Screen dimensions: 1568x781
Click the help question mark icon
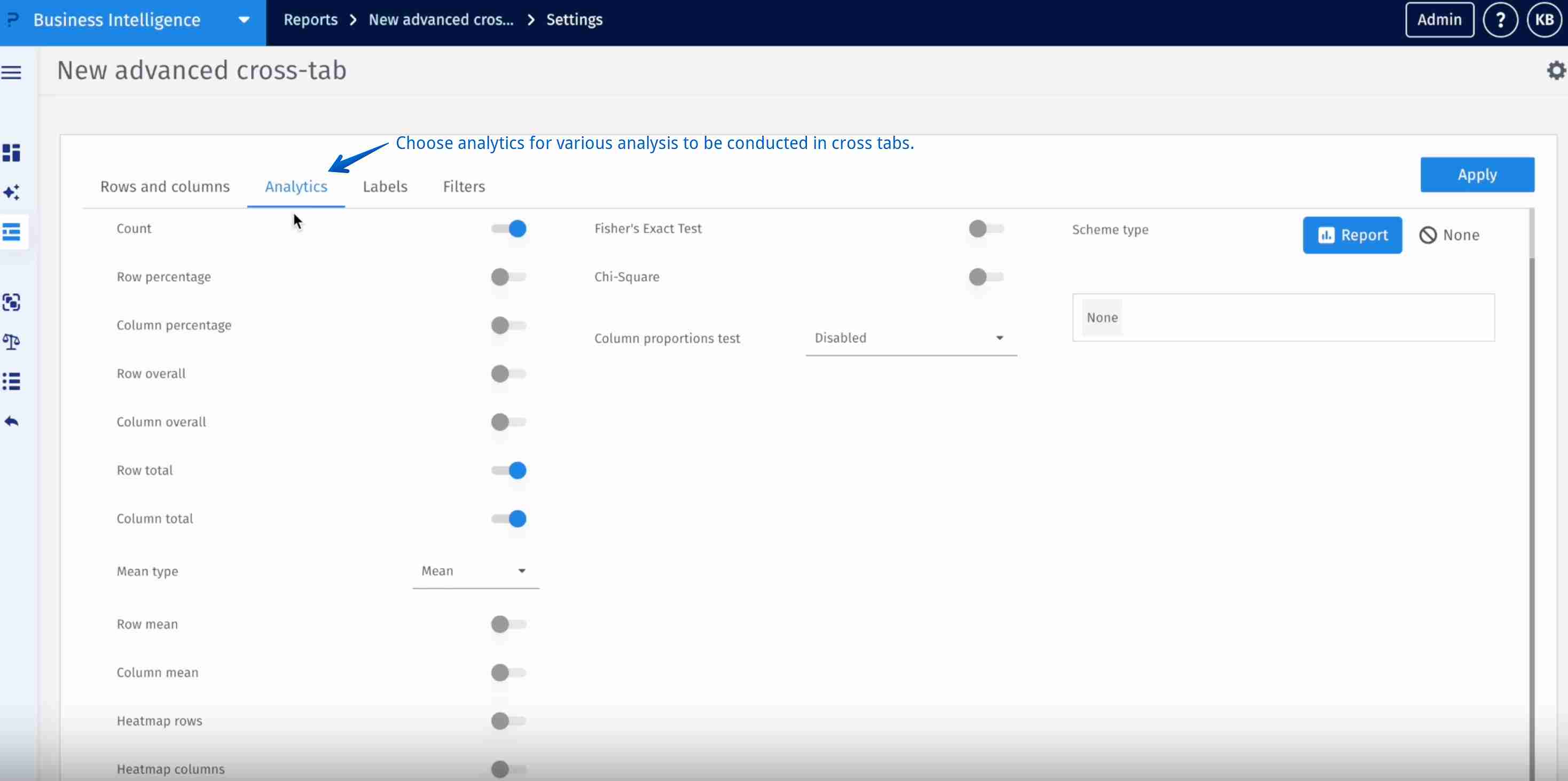[x=1500, y=20]
